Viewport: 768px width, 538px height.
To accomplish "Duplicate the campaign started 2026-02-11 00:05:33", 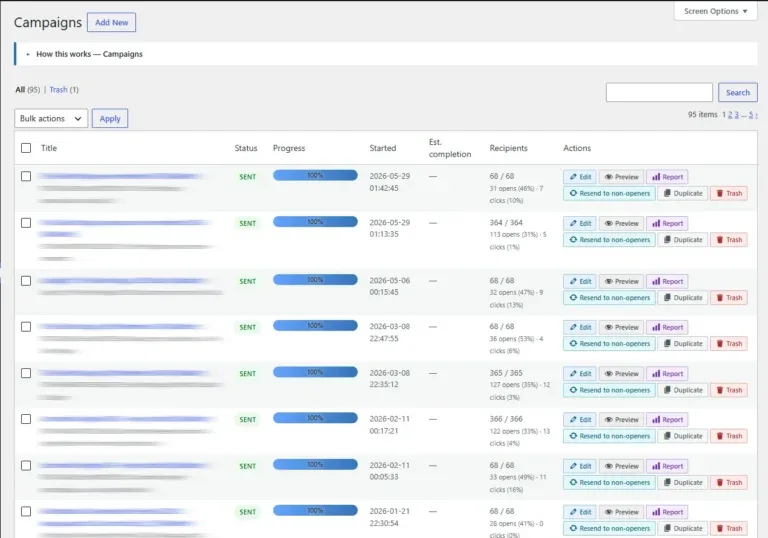I will pyautogui.click(x=683, y=483).
